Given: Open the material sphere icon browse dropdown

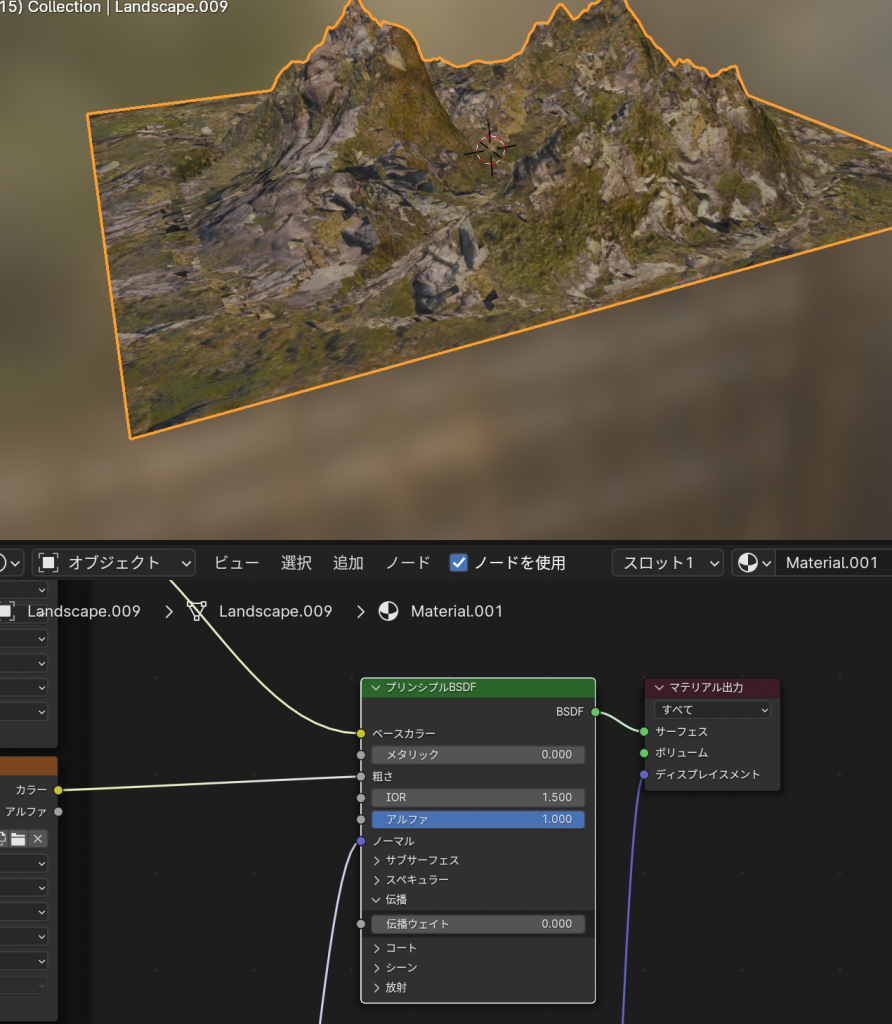Looking at the screenshot, I should [x=753, y=563].
